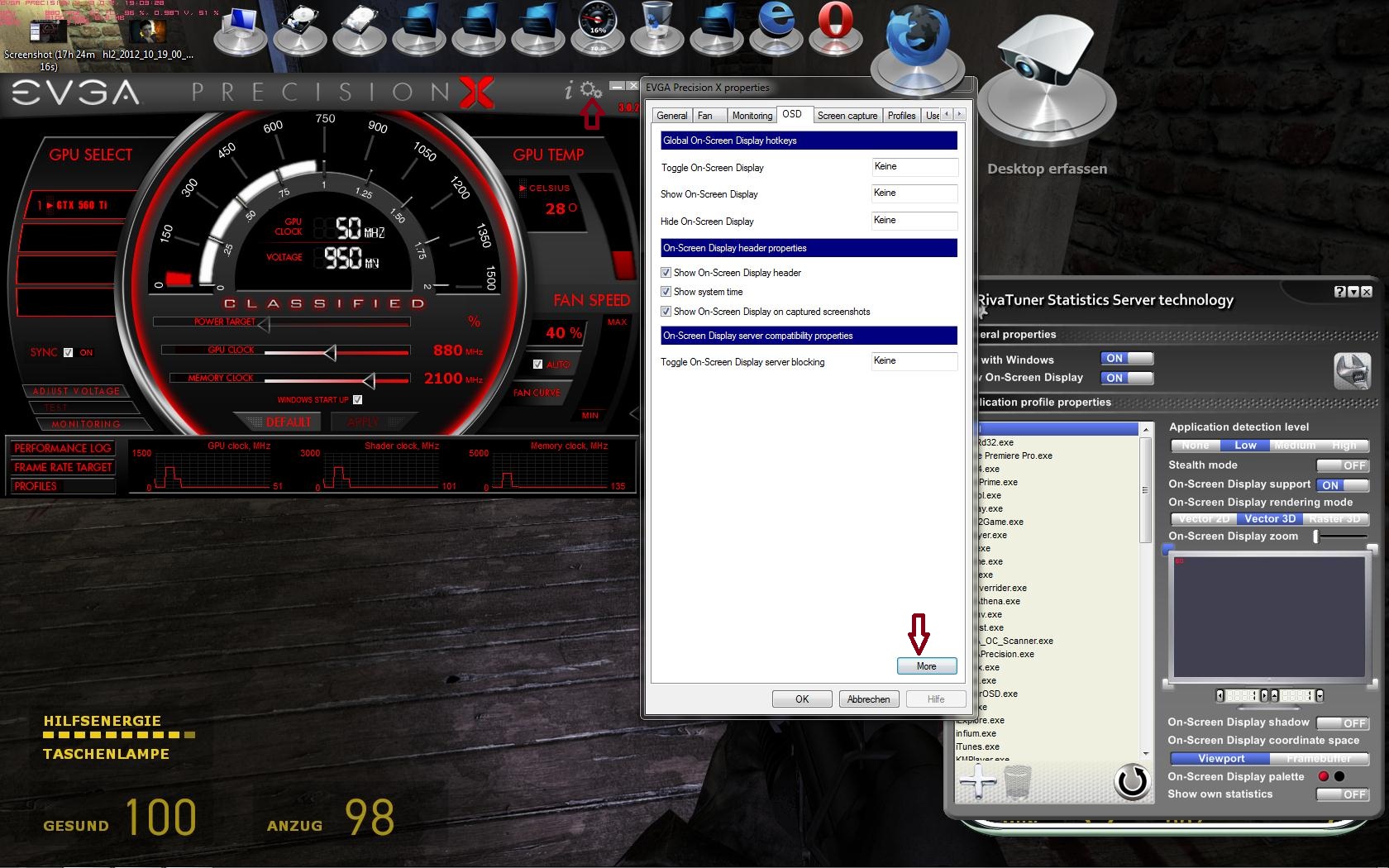Image resolution: width=1389 pixels, height=868 pixels.
Task: Click Toggle On-Screen Display hotkey field
Action: (915, 167)
